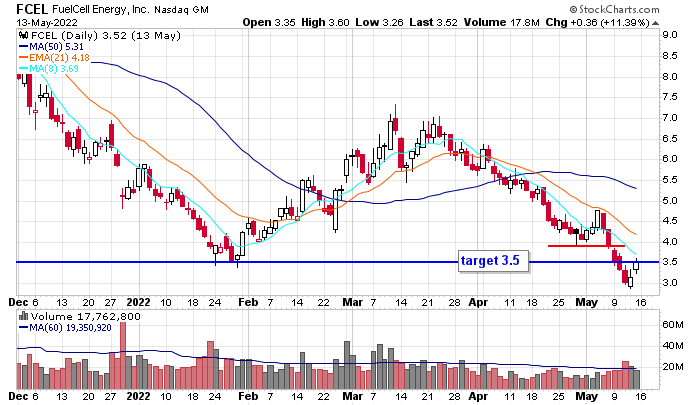Screen dimensions: 700x405
Task: Click the 2022 label under the volume panel
Action: (138, 396)
